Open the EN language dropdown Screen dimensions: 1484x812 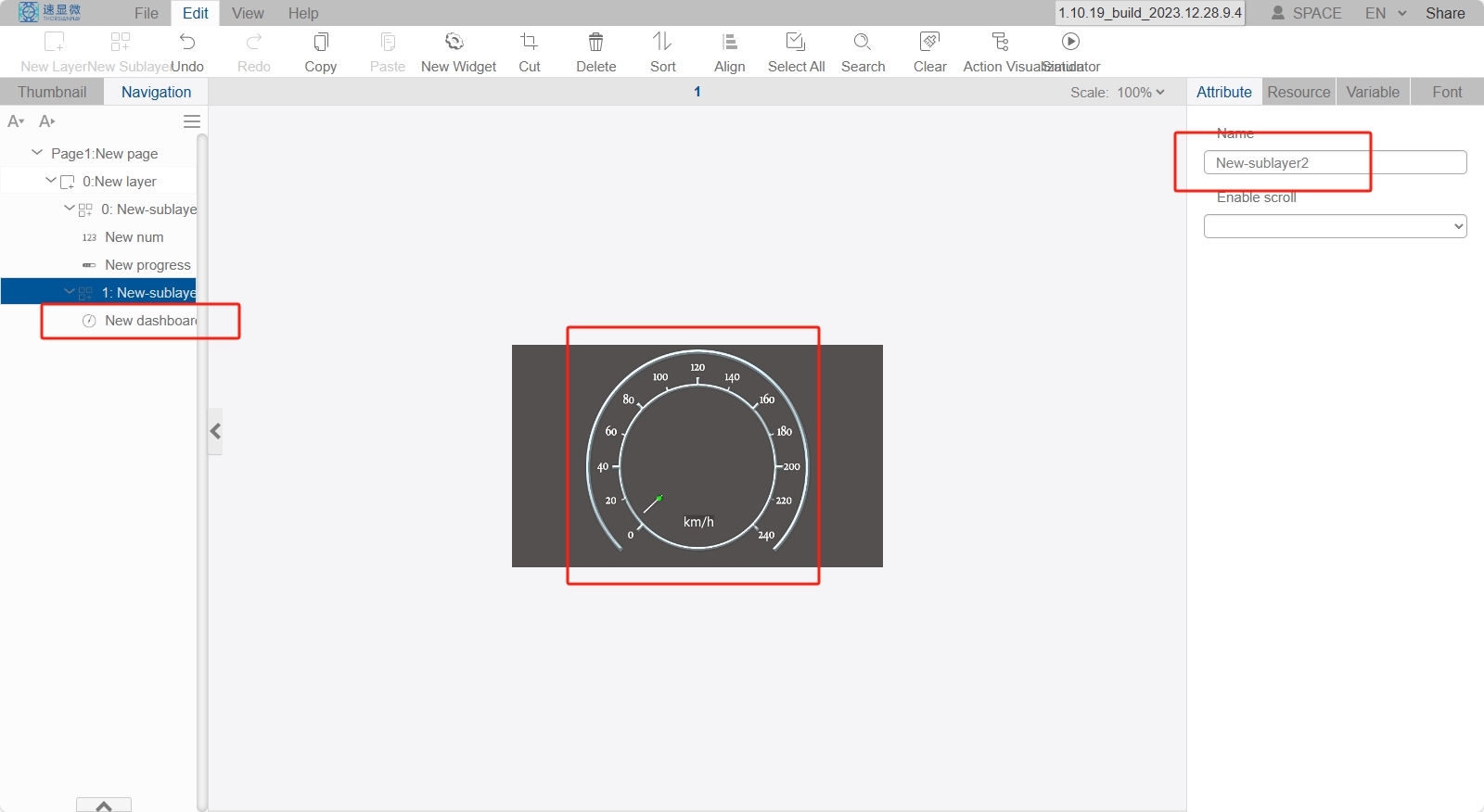[x=1386, y=13]
